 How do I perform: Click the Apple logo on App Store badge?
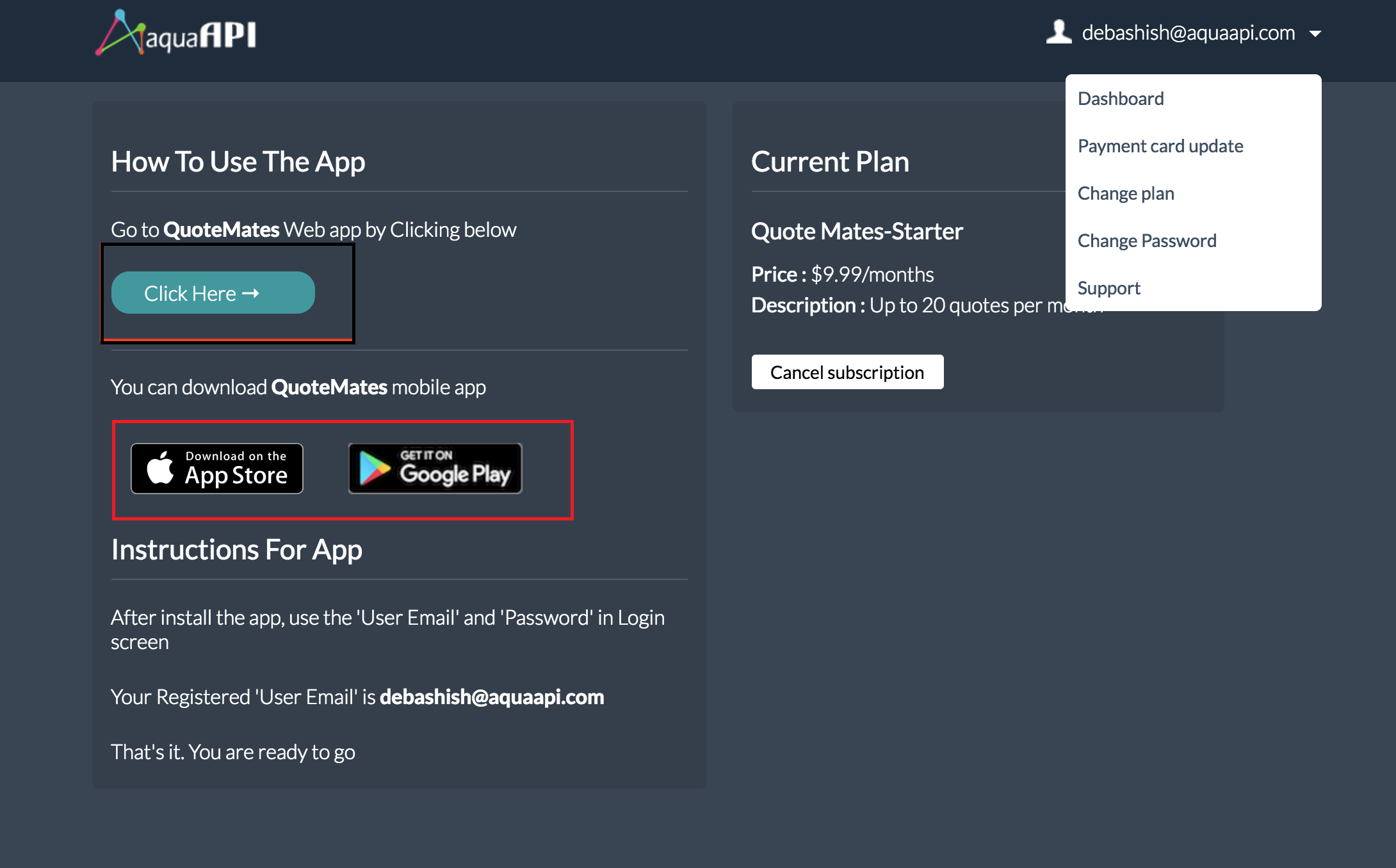coord(160,469)
